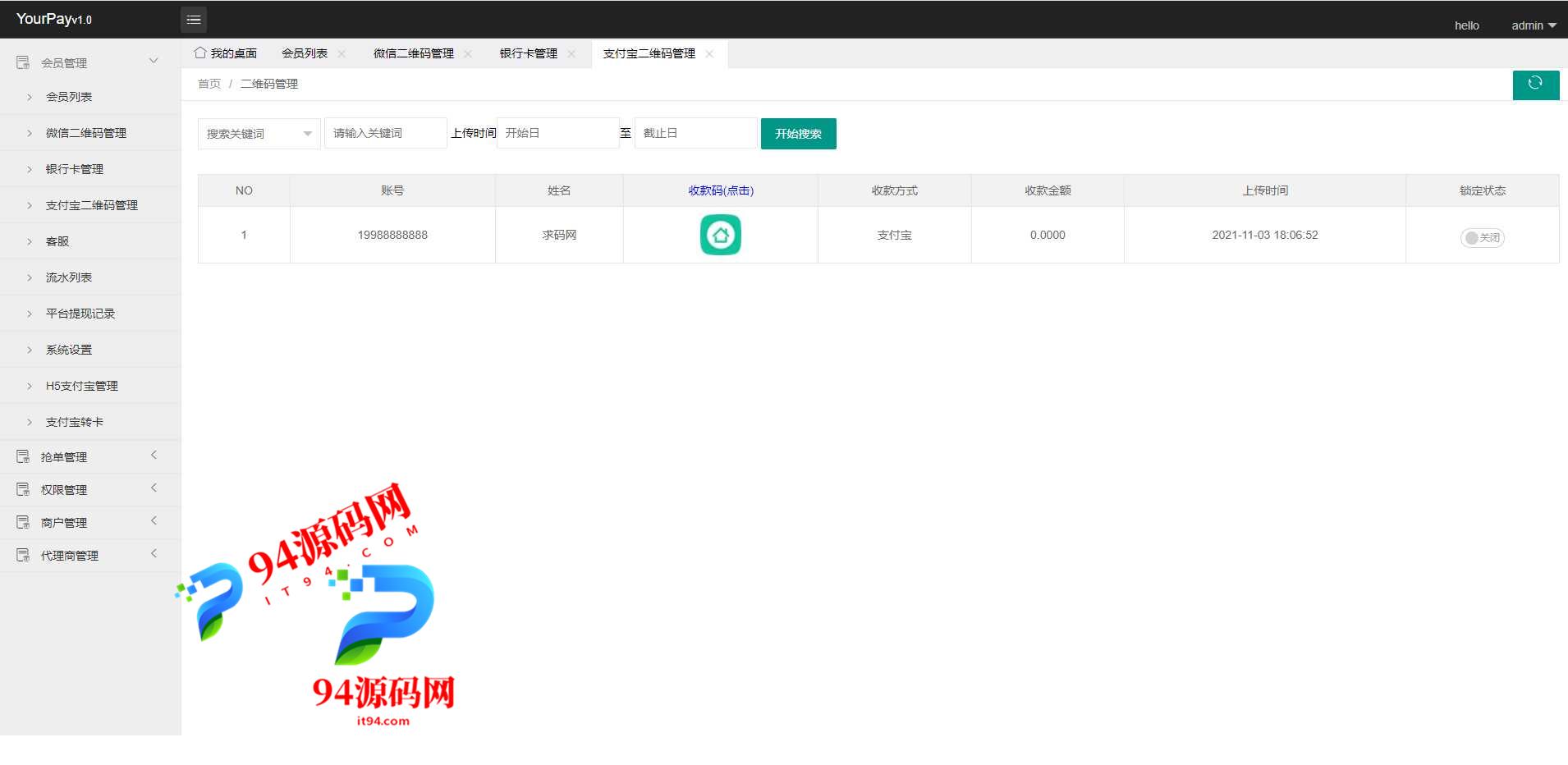Close the 会员列表 tab

coord(342,53)
